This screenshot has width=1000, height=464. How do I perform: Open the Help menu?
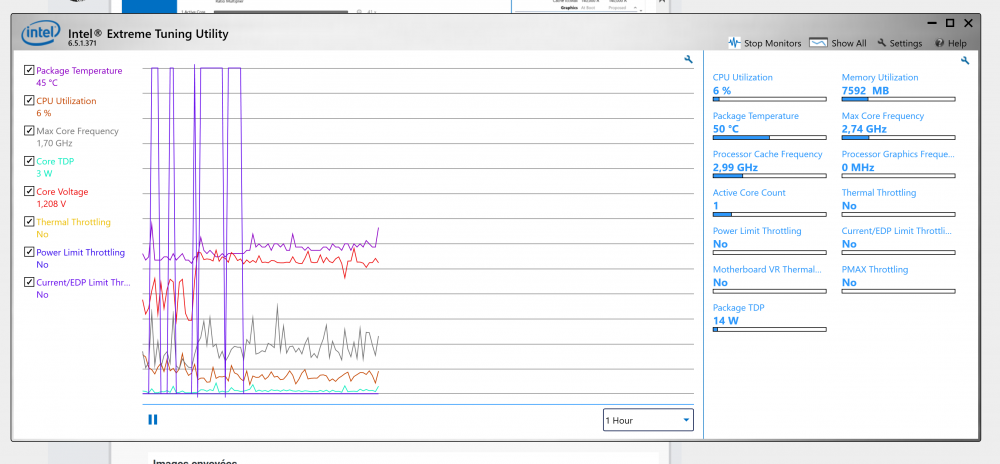coord(951,43)
